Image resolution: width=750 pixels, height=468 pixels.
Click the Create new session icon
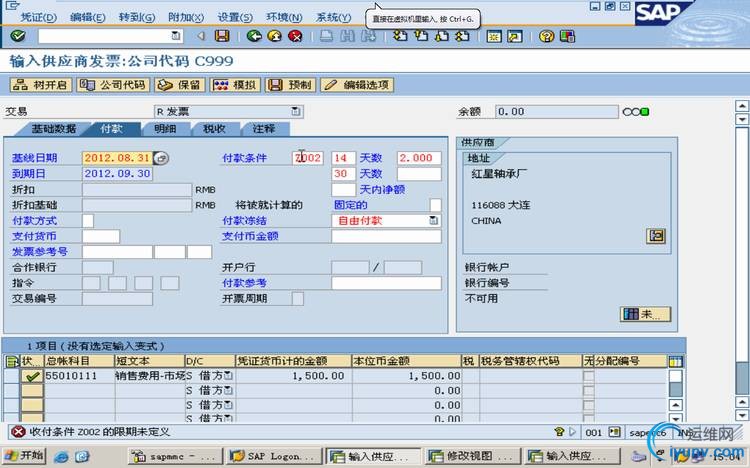(494, 36)
